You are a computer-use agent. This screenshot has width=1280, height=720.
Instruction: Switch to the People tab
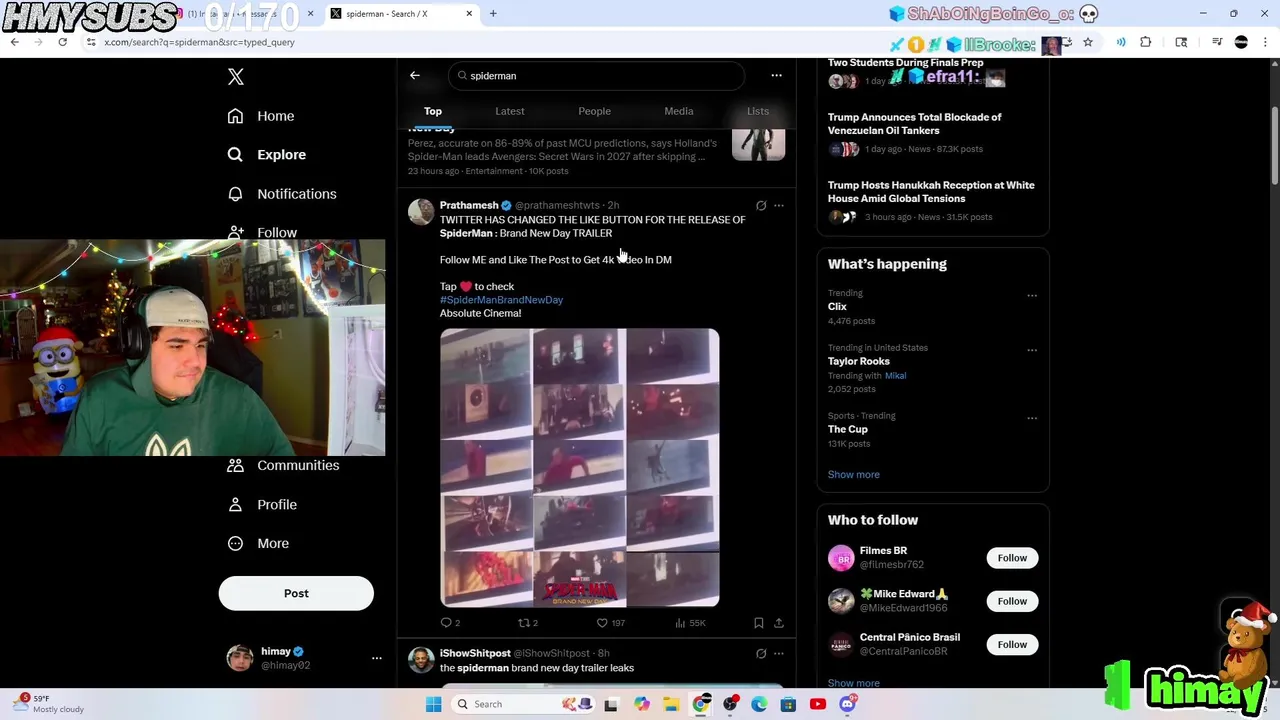click(x=594, y=111)
